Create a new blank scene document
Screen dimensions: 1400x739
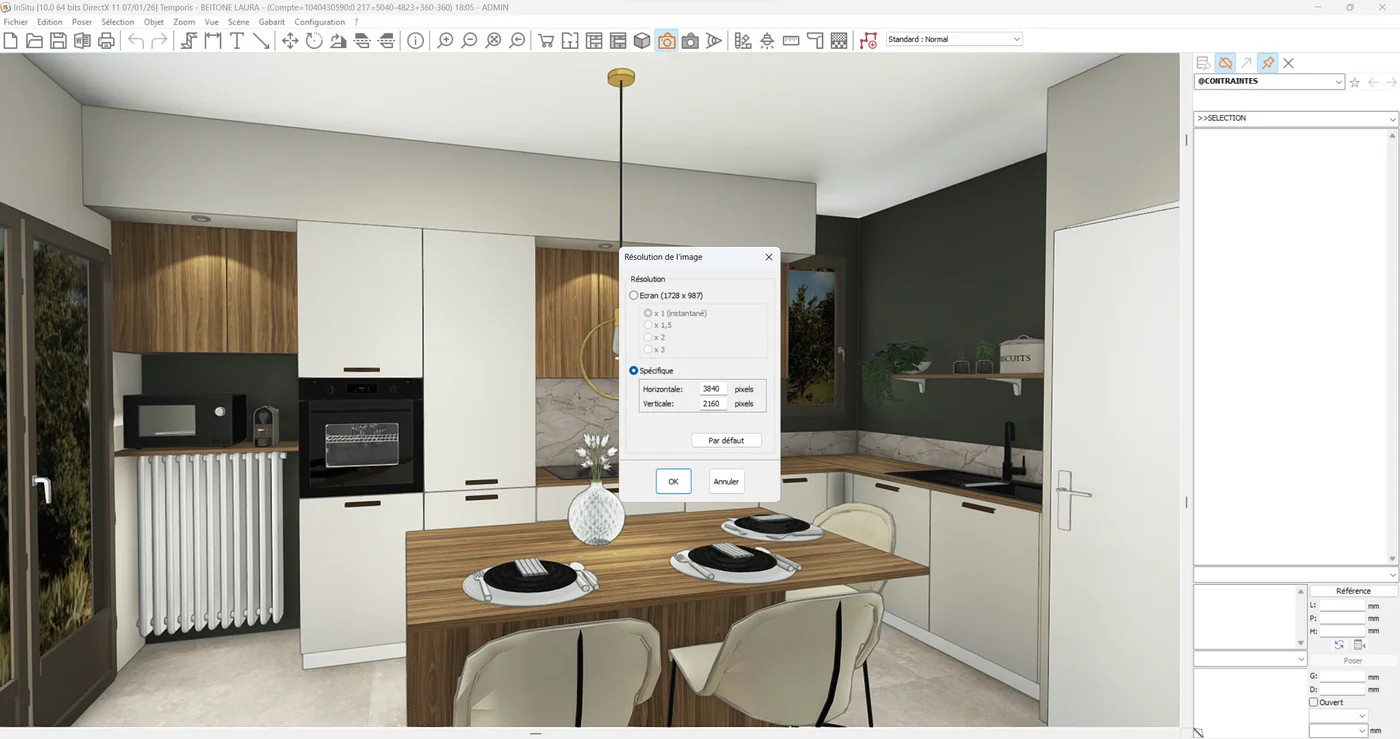click(11, 41)
